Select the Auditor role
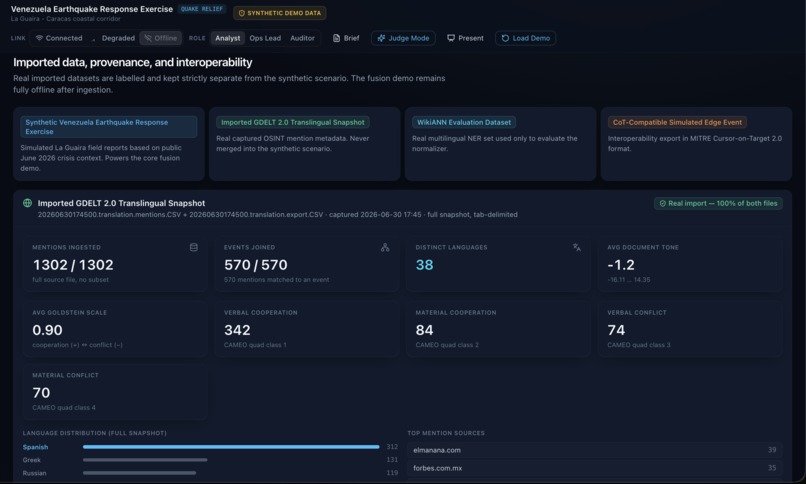 [x=302, y=38]
